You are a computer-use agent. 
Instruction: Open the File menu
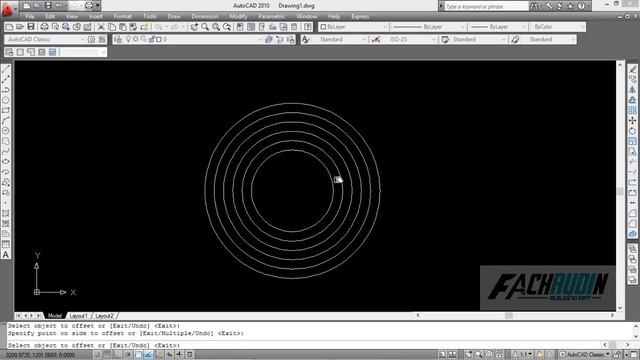(30, 16)
